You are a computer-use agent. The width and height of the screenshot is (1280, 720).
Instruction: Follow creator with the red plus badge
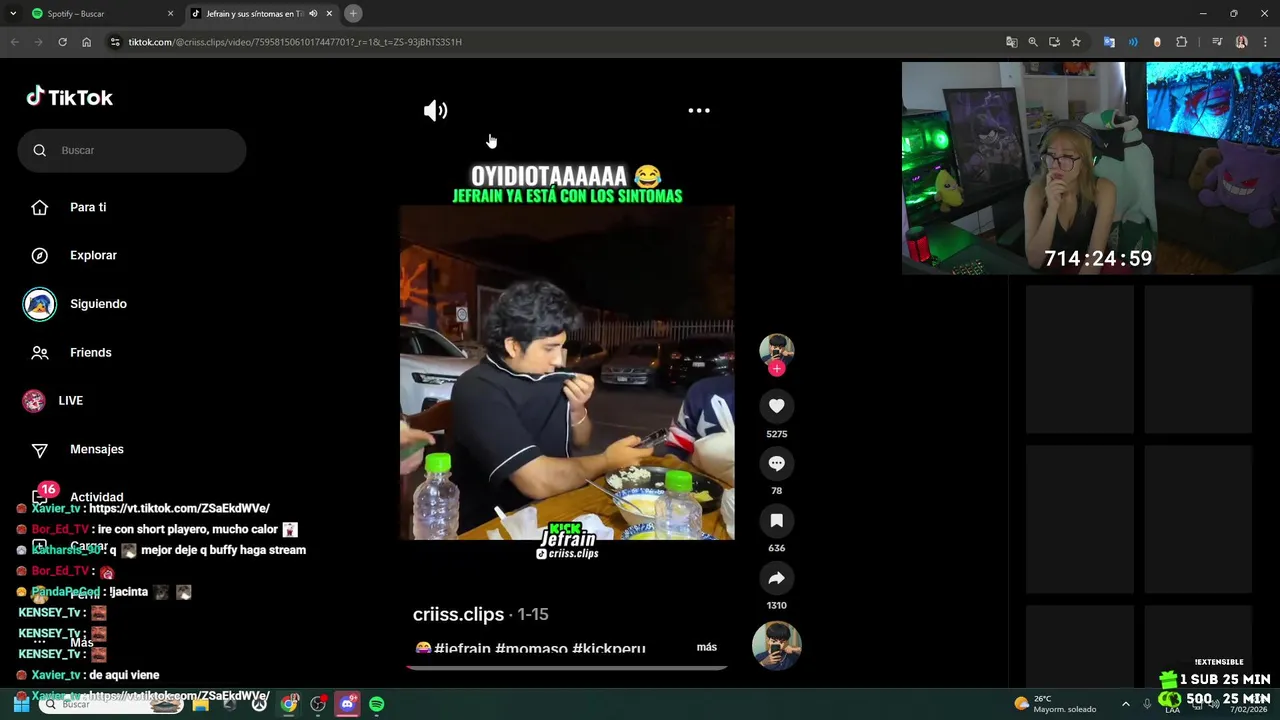(x=777, y=368)
